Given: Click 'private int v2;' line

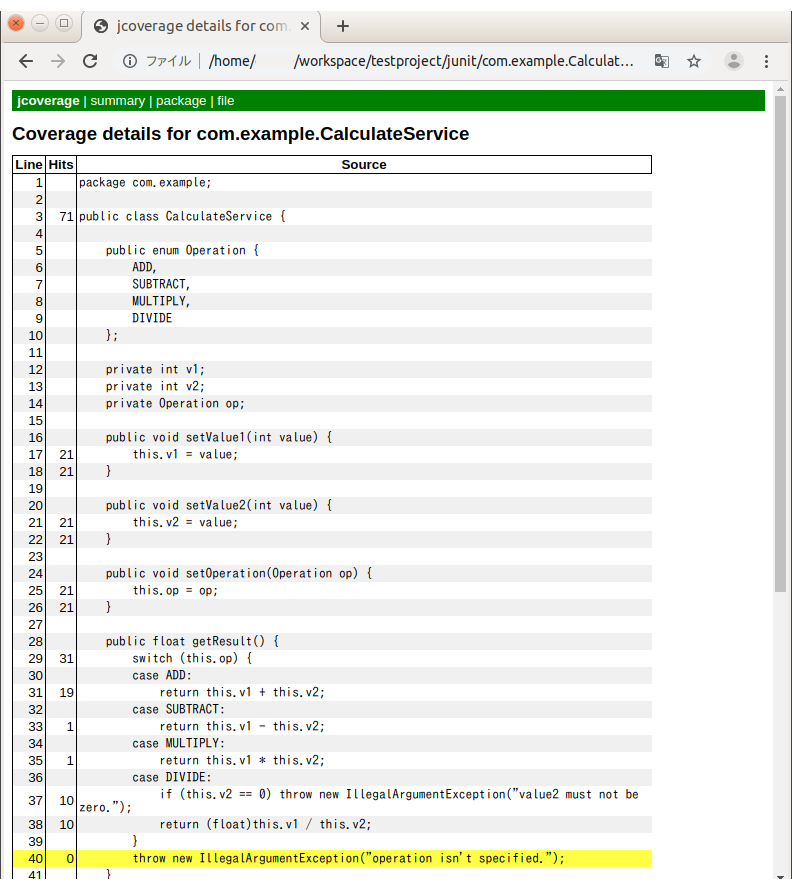Looking at the screenshot, I should 155,387.
